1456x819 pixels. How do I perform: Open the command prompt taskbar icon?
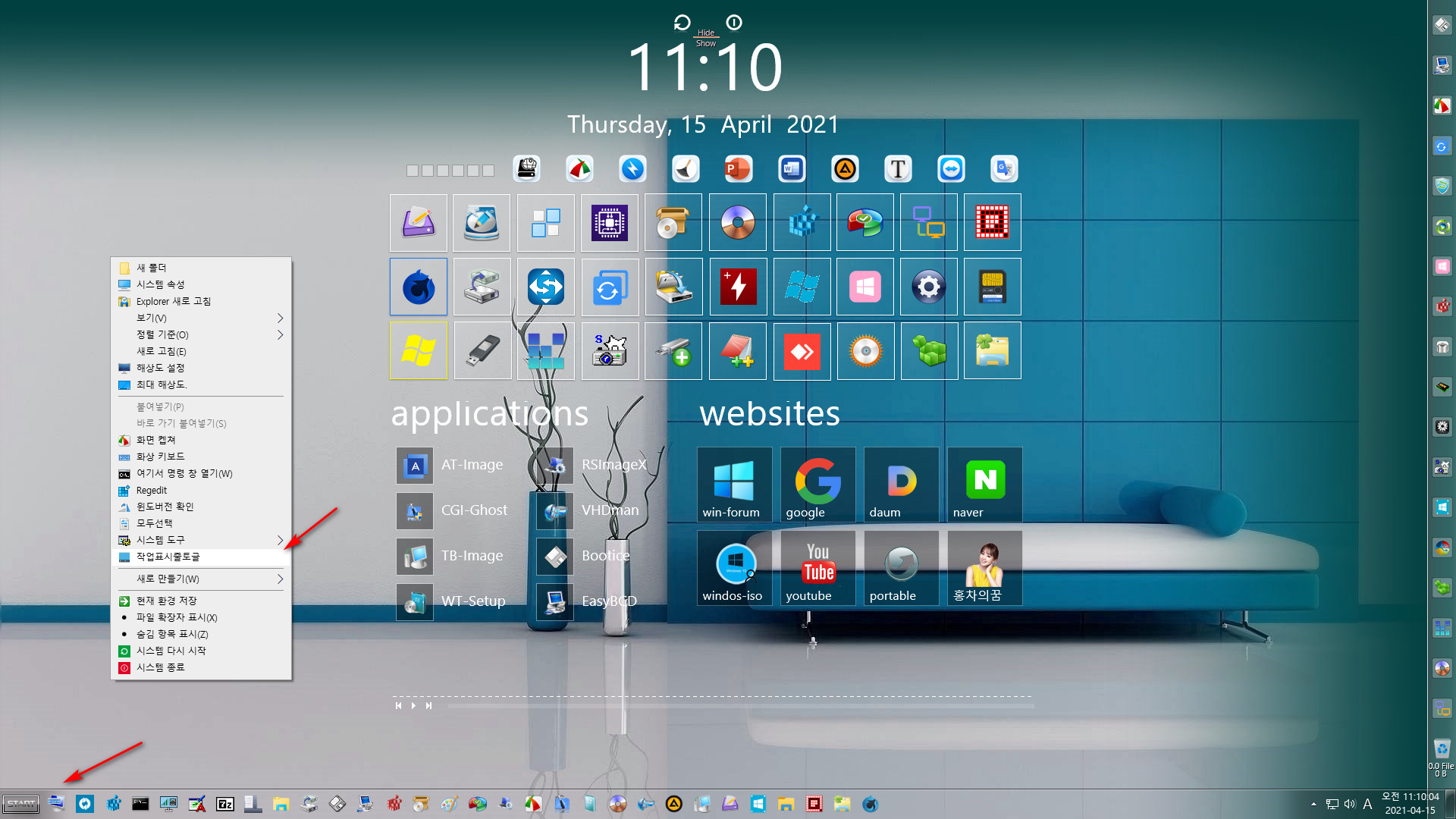(x=140, y=804)
